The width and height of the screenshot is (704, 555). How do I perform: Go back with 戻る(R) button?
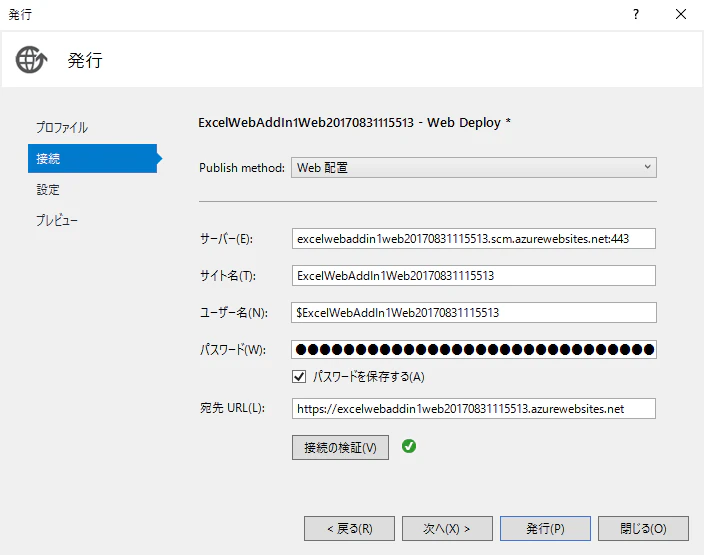point(349,529)
